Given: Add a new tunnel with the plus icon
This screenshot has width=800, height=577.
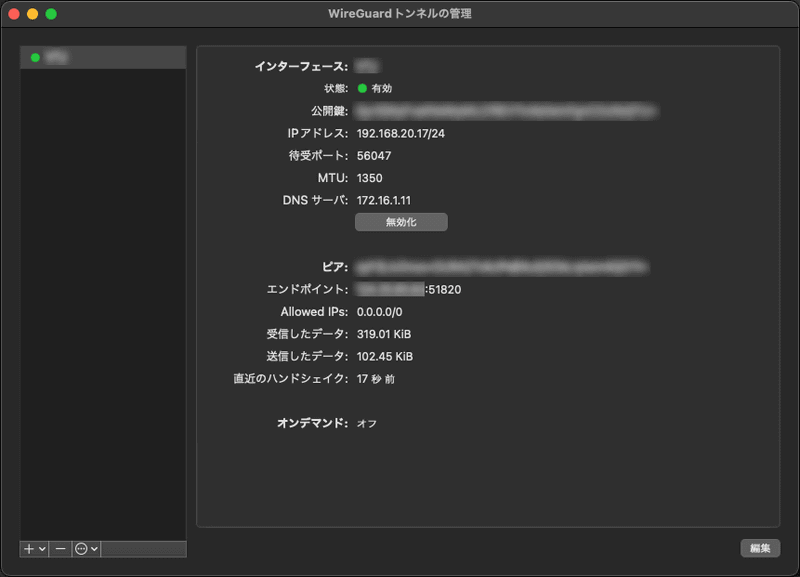Looking at the screenshot, I should coord(28,549).
